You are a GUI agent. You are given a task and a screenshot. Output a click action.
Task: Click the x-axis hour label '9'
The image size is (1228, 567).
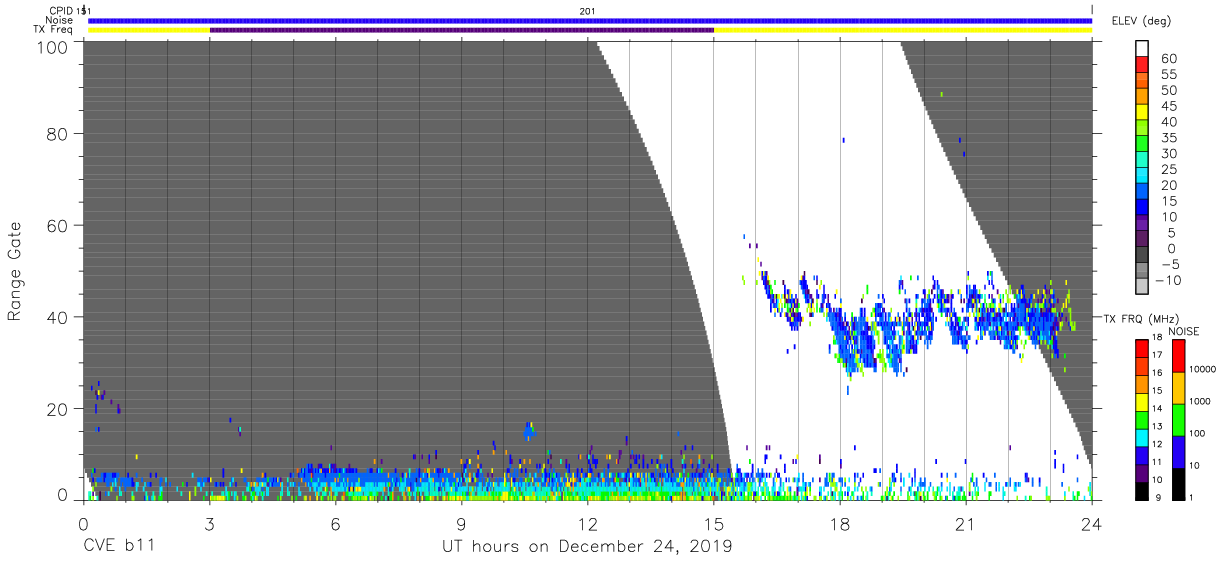(461, 524)
